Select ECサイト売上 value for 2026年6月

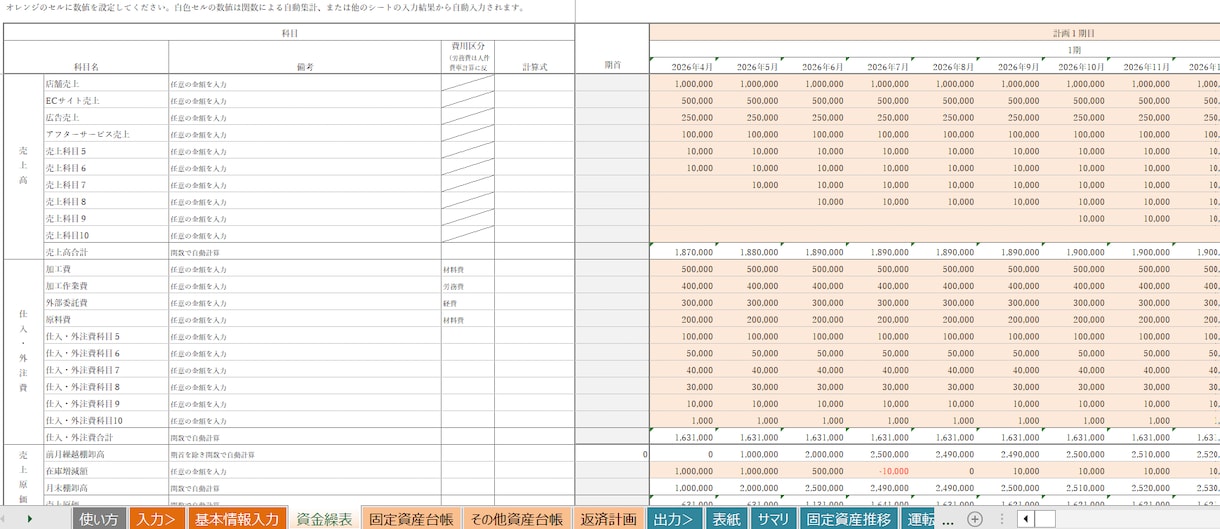[812, 100]
